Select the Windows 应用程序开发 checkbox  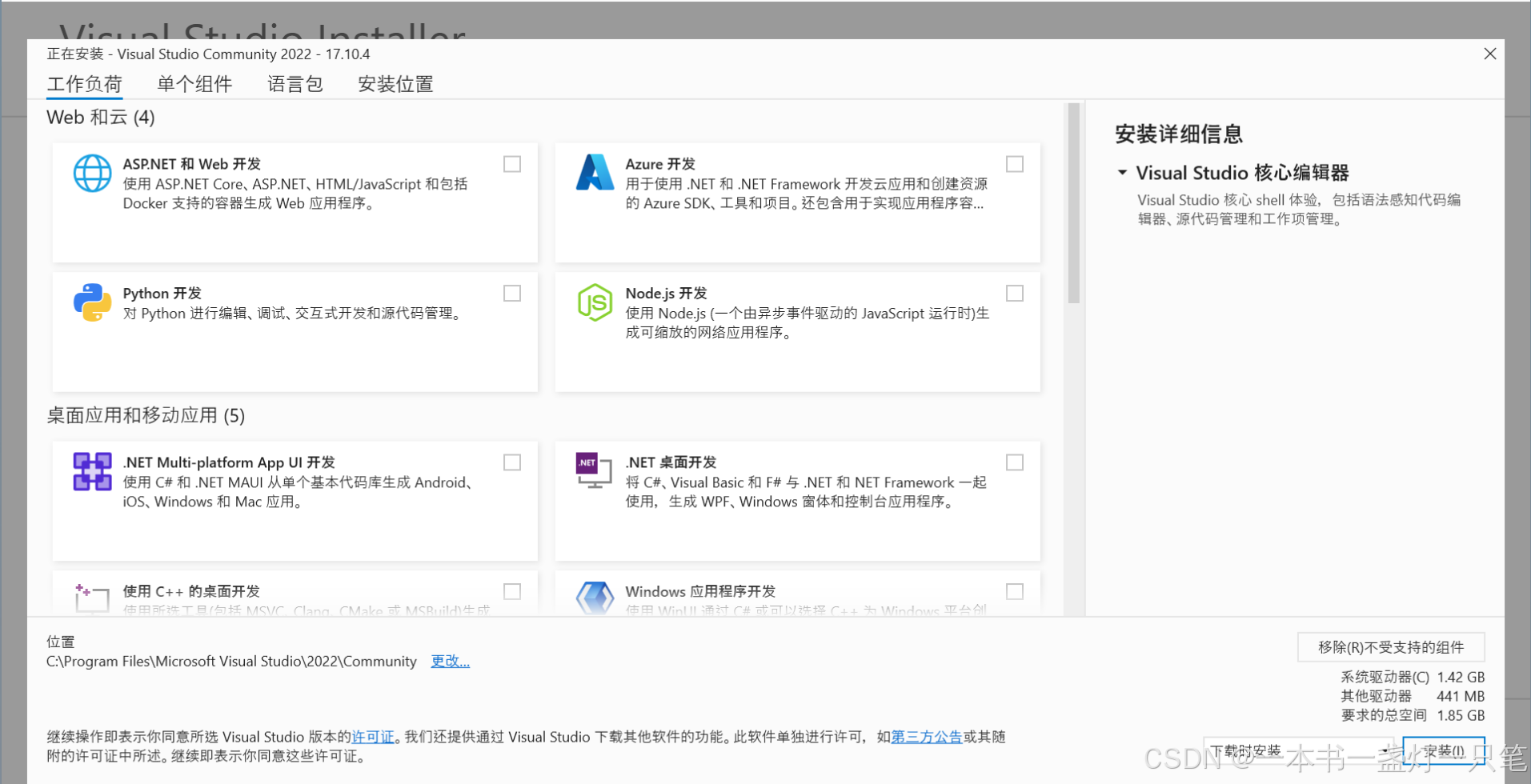[x=1015, y=591]
